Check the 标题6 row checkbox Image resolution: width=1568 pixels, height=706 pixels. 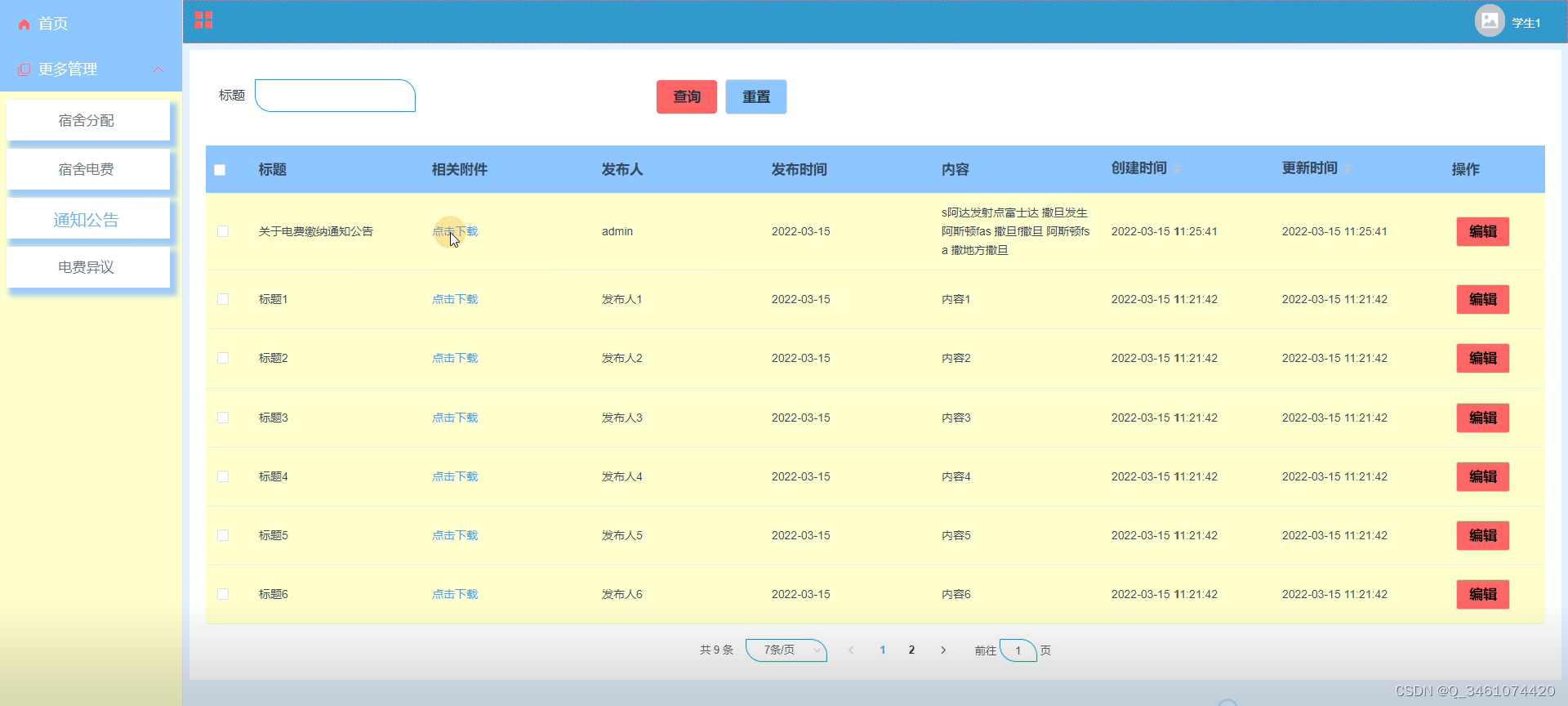coord(223,594)
